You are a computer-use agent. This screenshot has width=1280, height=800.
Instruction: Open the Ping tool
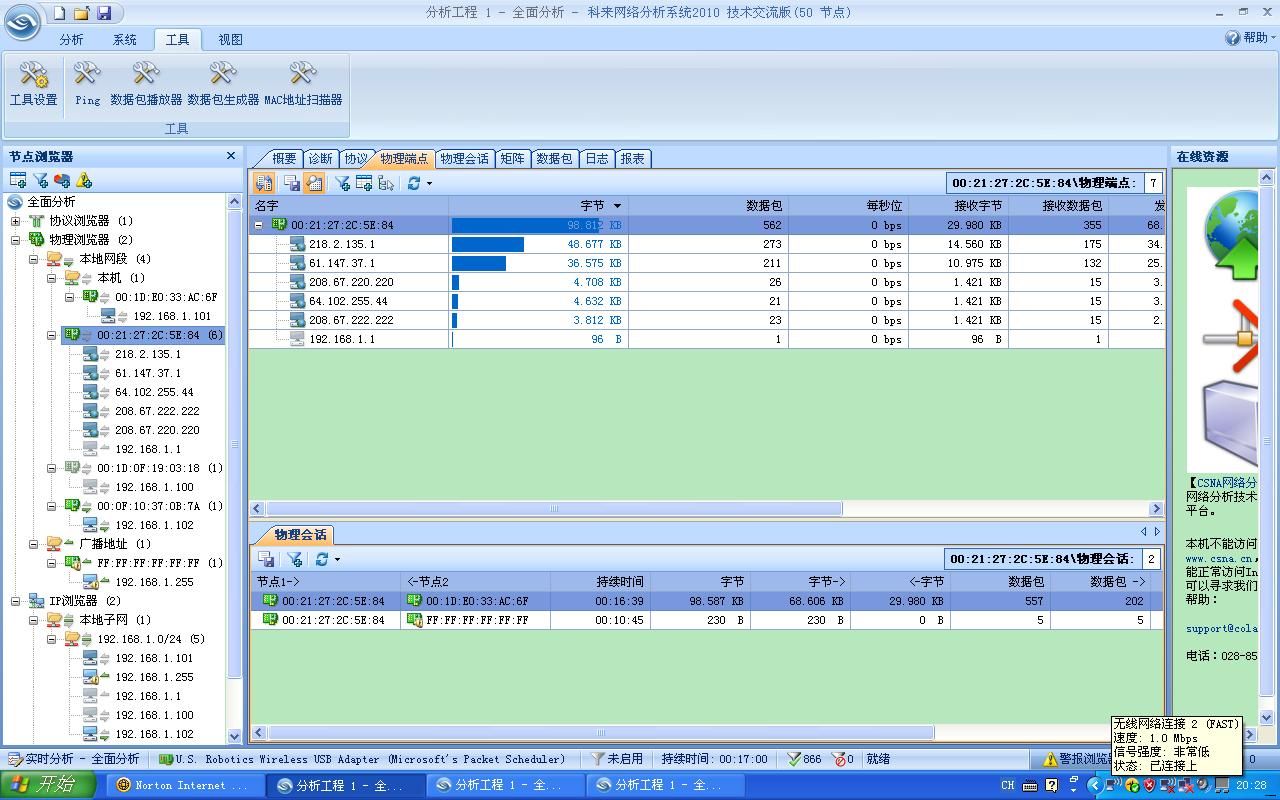tap(87, 82)
